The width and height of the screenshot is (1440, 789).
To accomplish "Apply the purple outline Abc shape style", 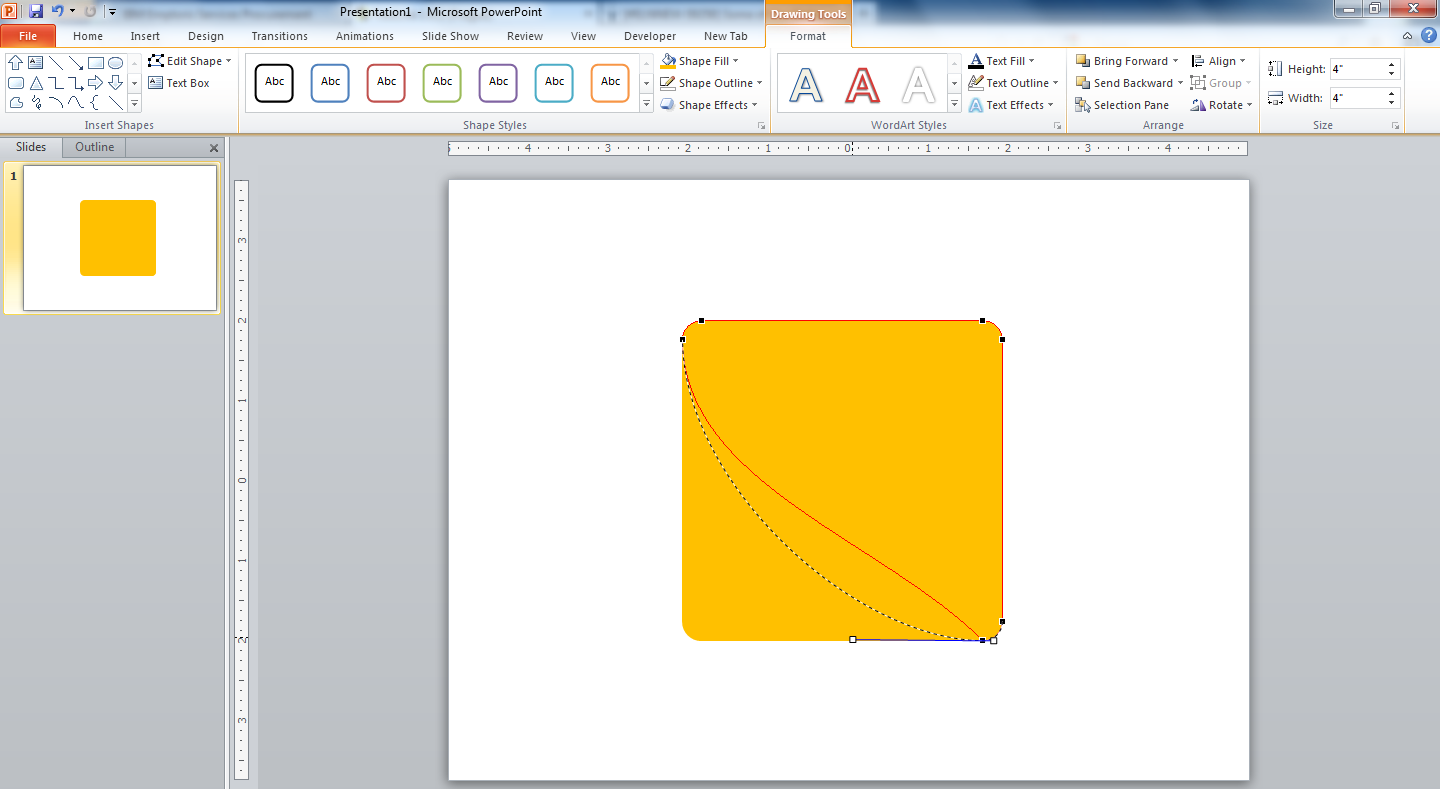I will click(x=498, y=83).
